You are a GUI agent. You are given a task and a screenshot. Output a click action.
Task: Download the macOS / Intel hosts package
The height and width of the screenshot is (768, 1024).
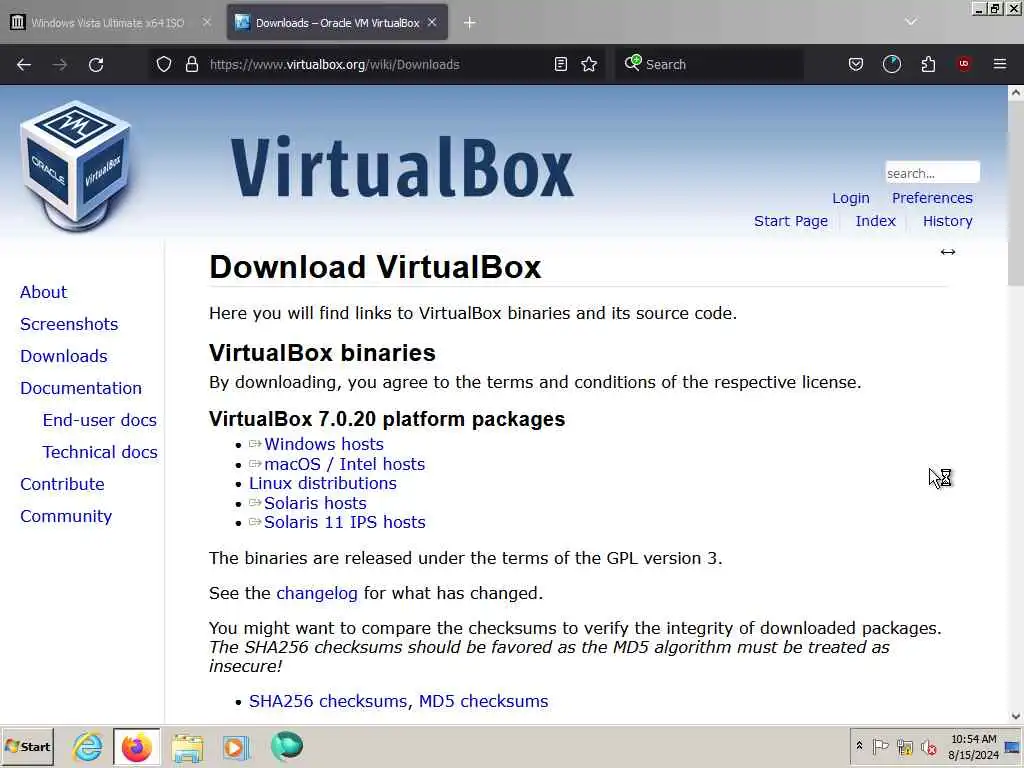point(344,464)
